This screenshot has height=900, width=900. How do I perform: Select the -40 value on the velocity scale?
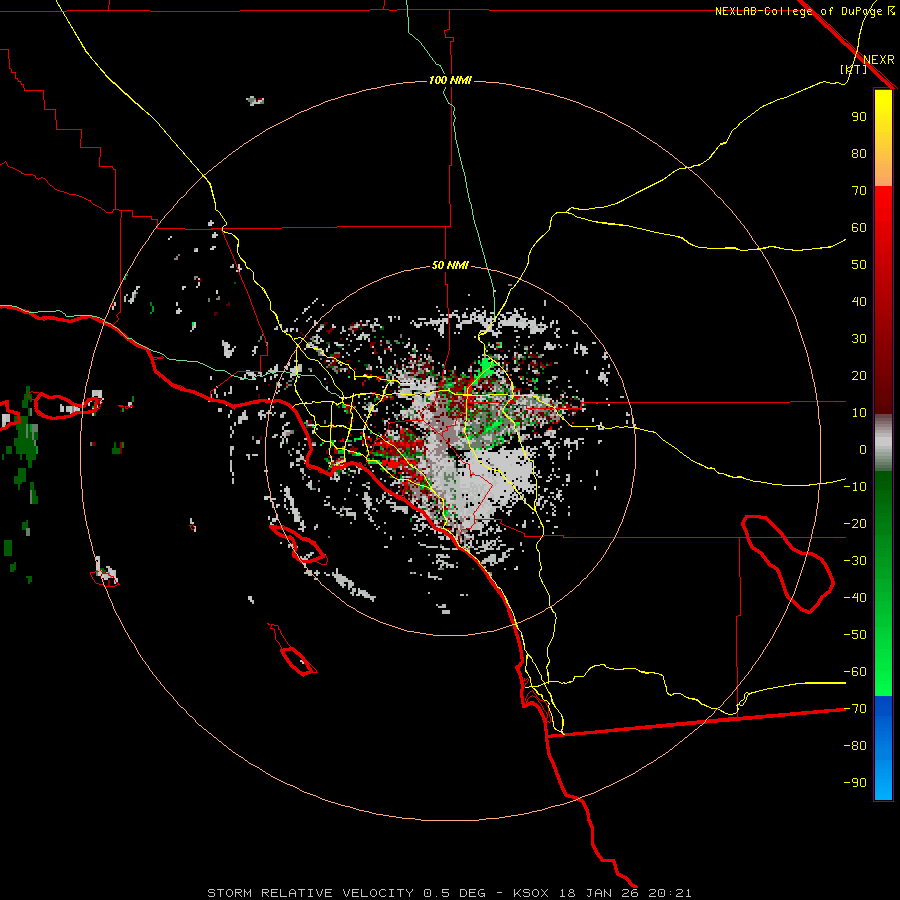[x=855, y=598]
